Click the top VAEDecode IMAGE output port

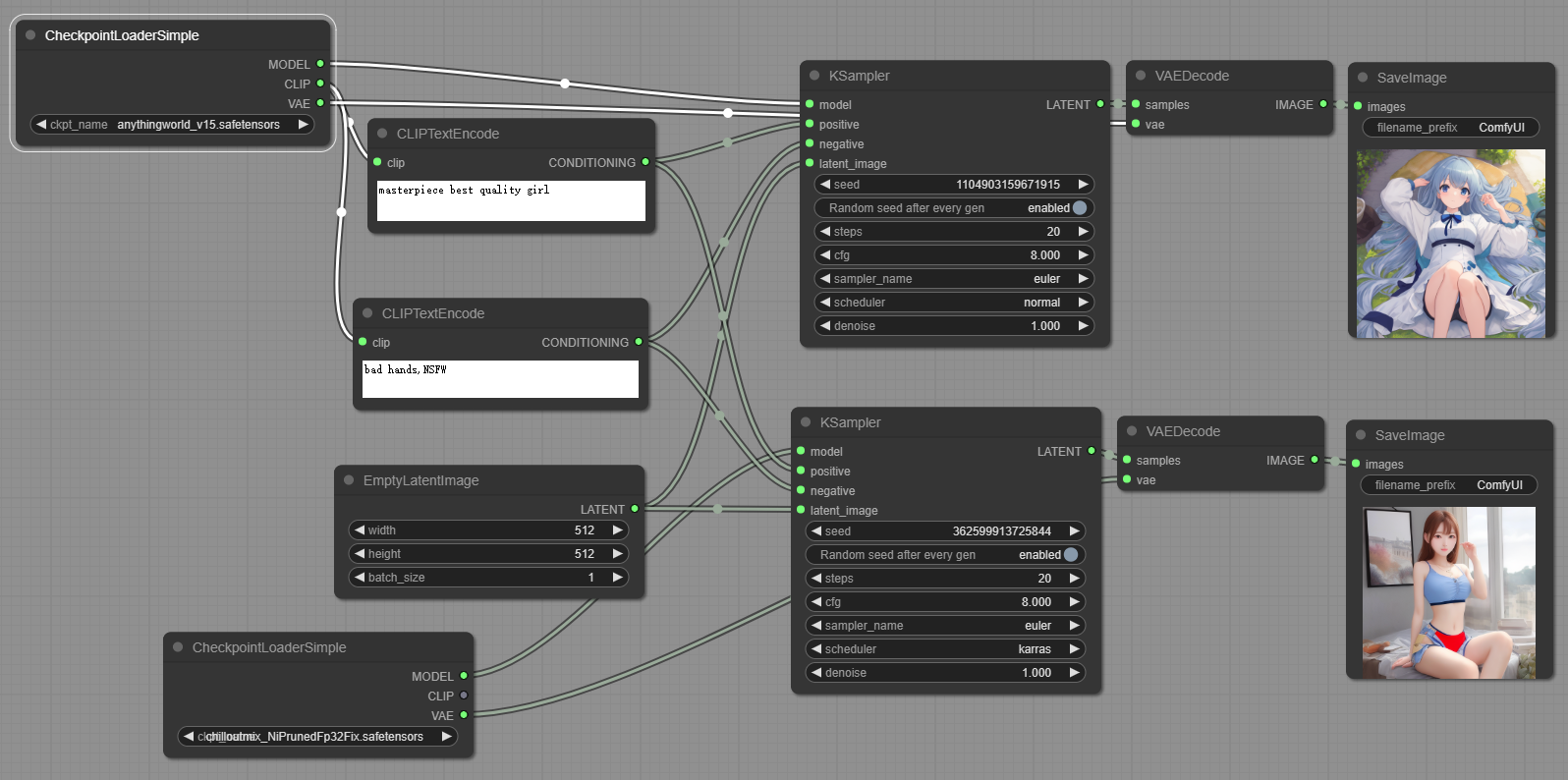click(1323, 104)
